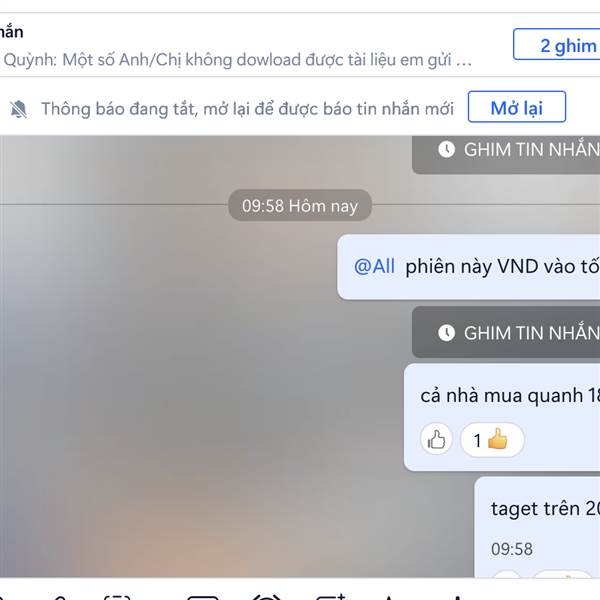Add a thumbs-up reaction to 'cả nhà mua' message
Screen dimensions: 600x600
coord(436,439)
